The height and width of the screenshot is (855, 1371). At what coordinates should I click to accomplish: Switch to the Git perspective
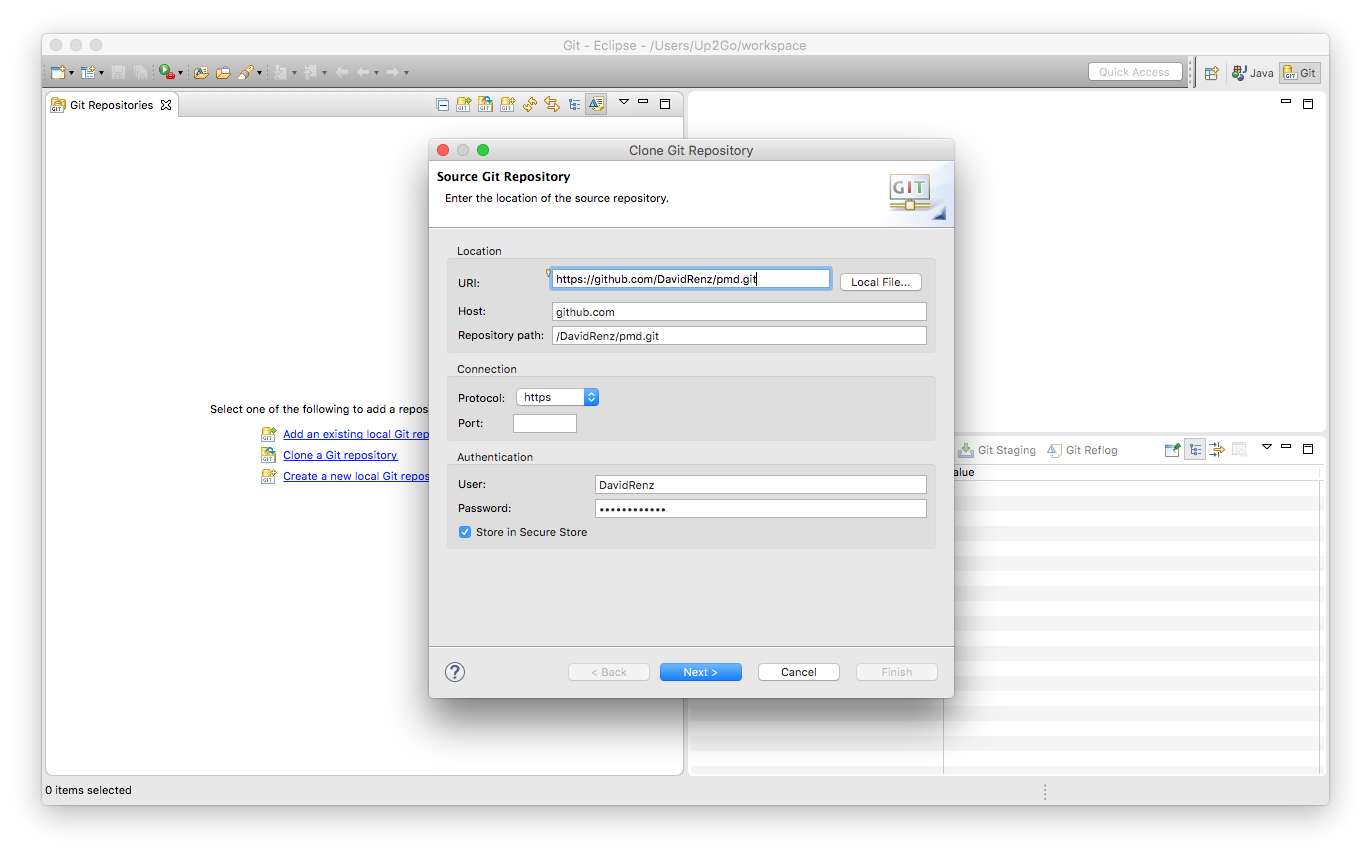pos(1299,73)
